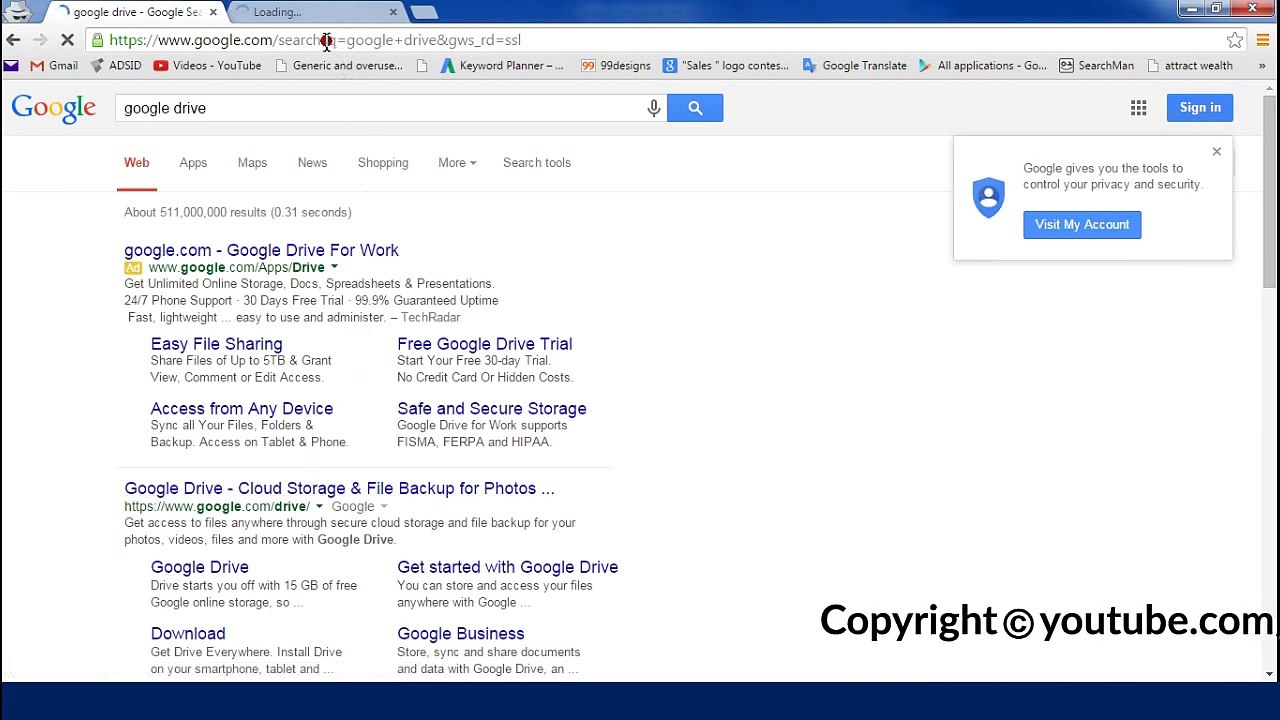
Task: Select the News search tab
Action: coord(312,163)
